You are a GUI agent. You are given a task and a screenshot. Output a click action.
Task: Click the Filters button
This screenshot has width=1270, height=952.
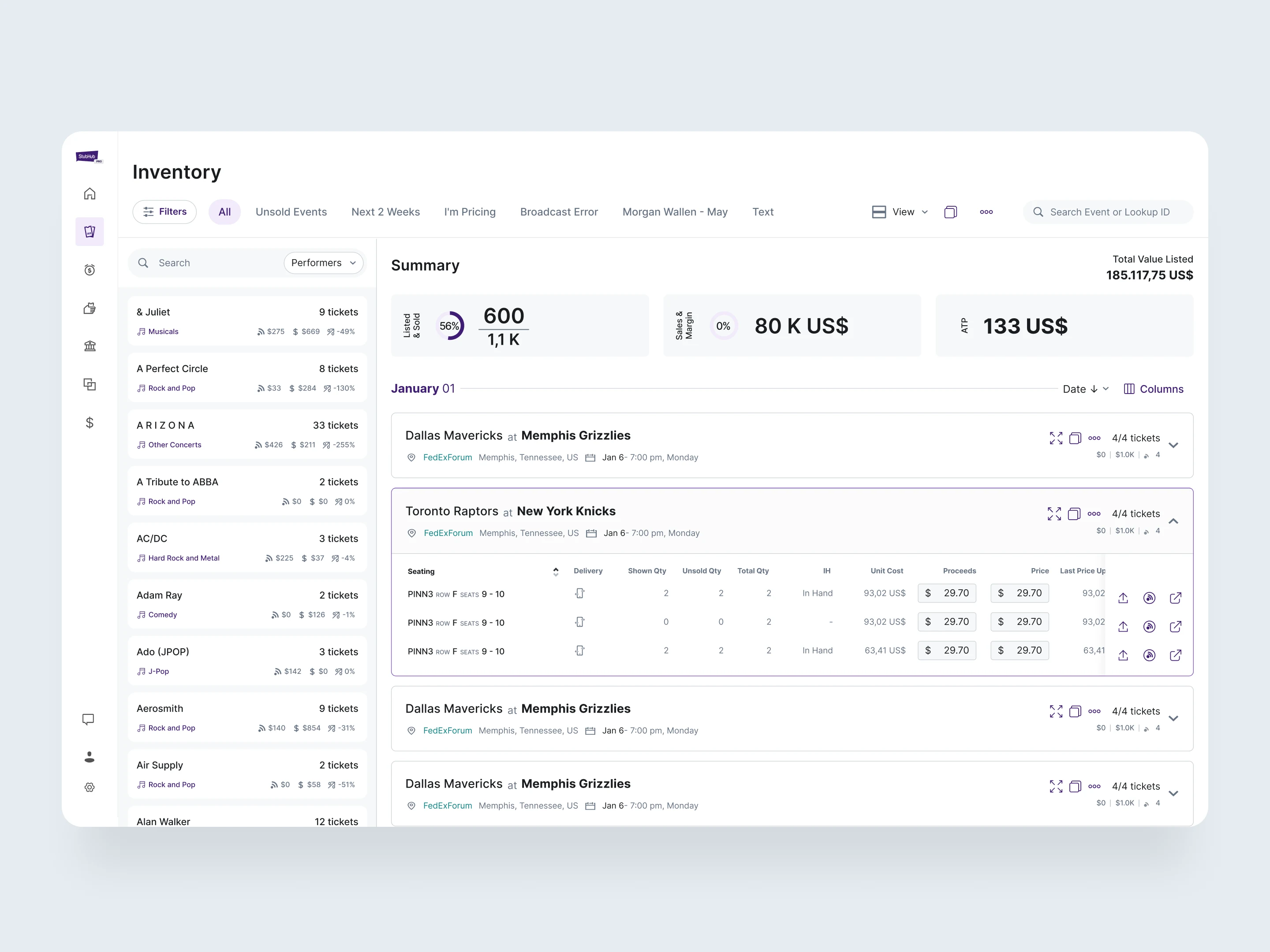coord(164,212)
